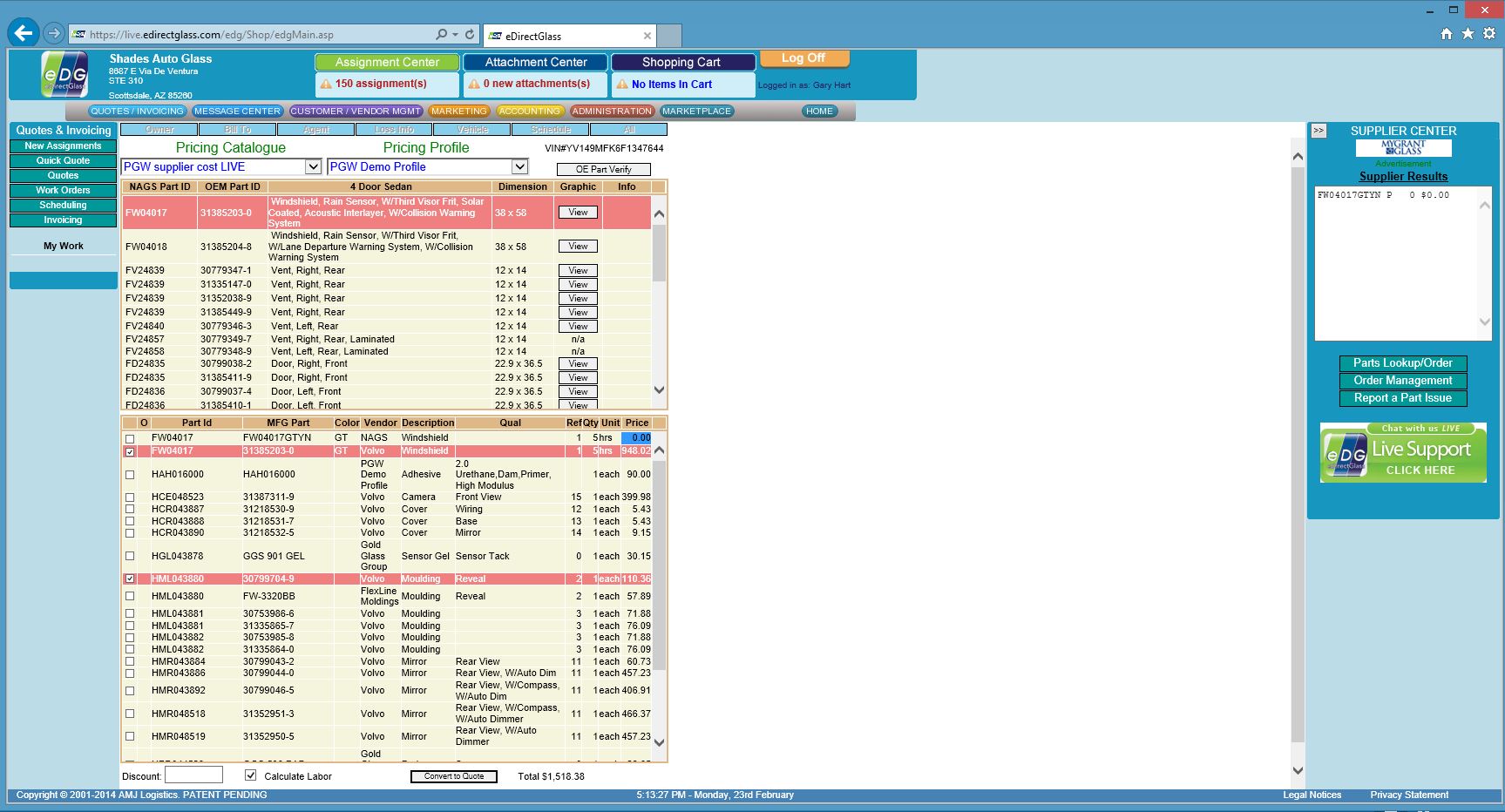Open Order Management in Supplier Center
The image size is (1505, 812).
[1403, 381]
